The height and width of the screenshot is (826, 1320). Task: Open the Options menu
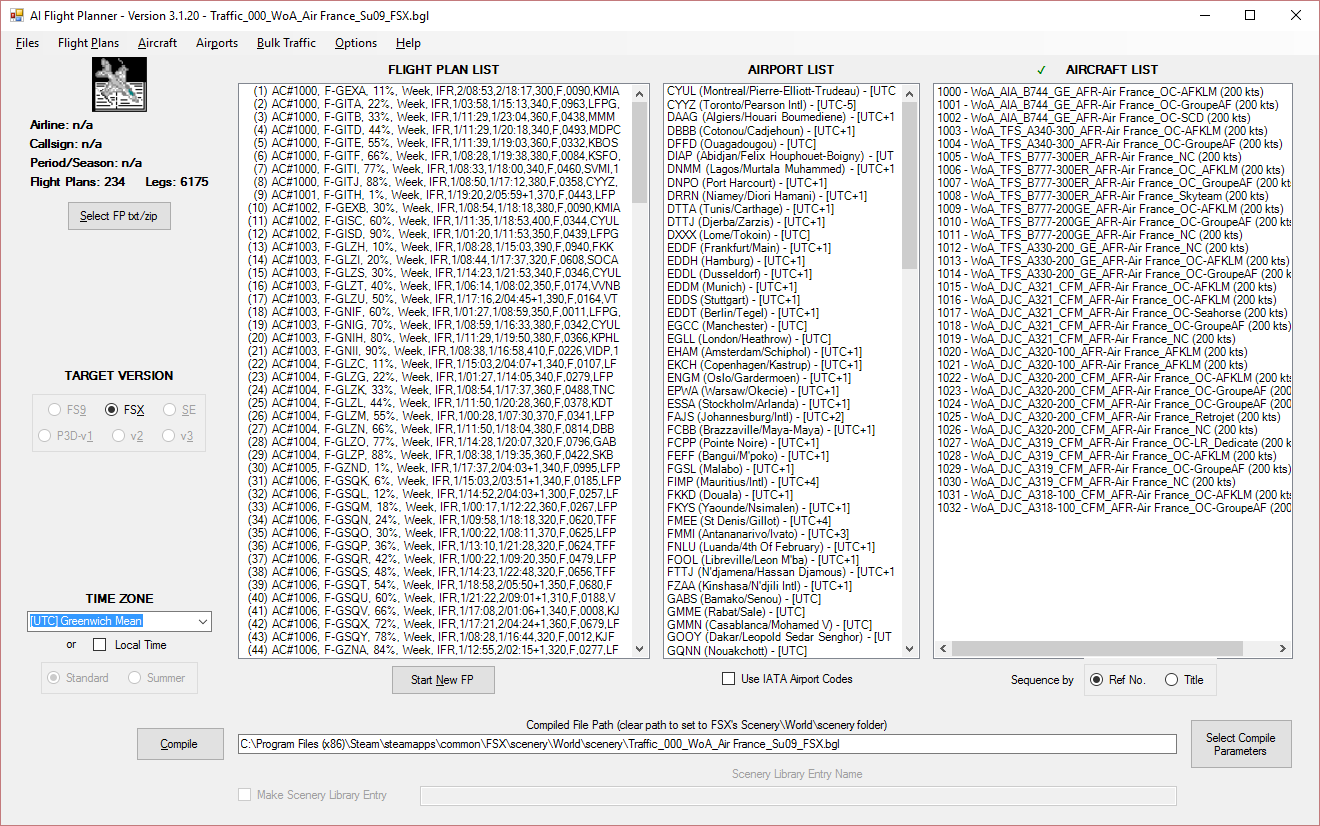[x=356, y=43]
